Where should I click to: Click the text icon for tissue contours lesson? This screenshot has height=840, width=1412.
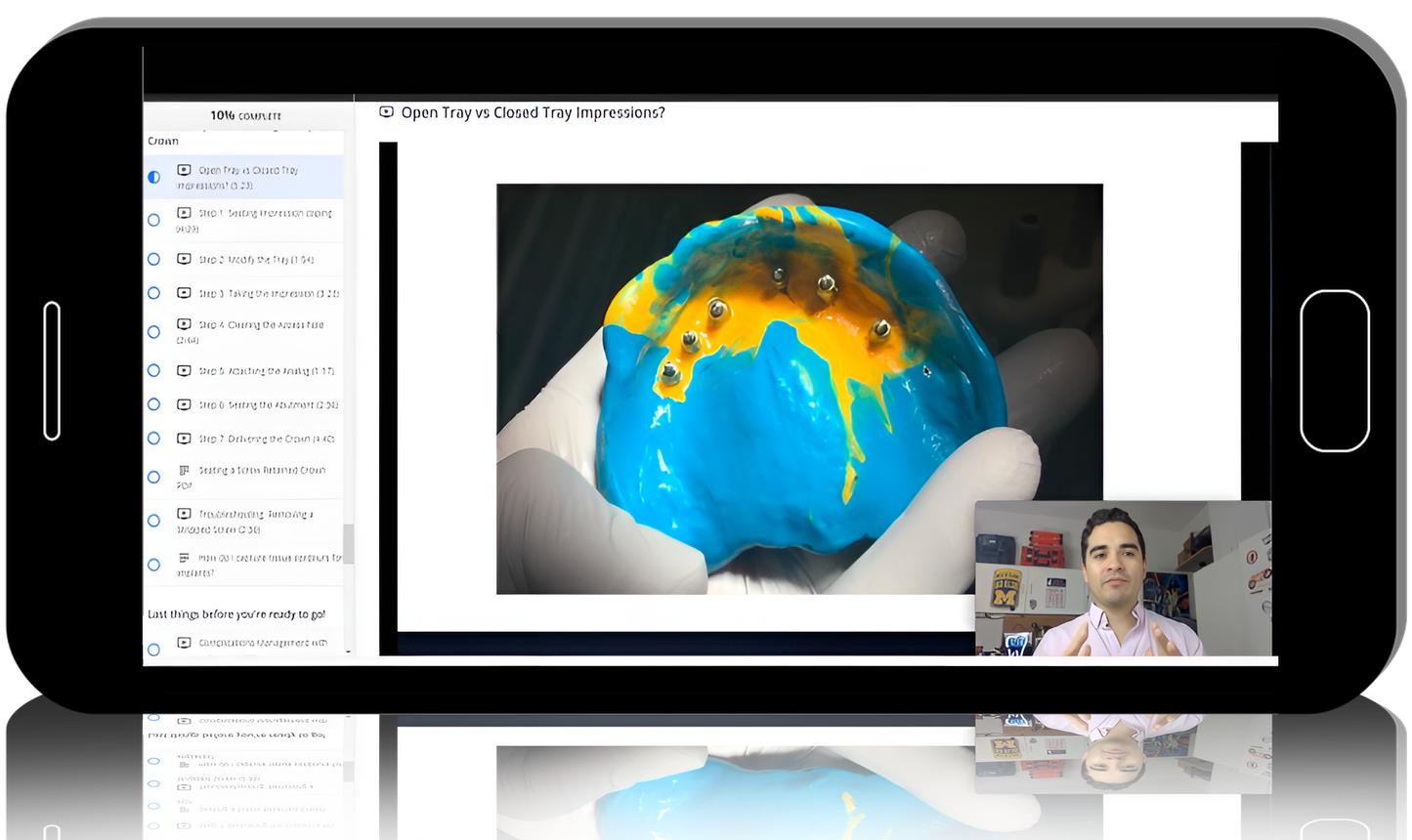[184, 558]
